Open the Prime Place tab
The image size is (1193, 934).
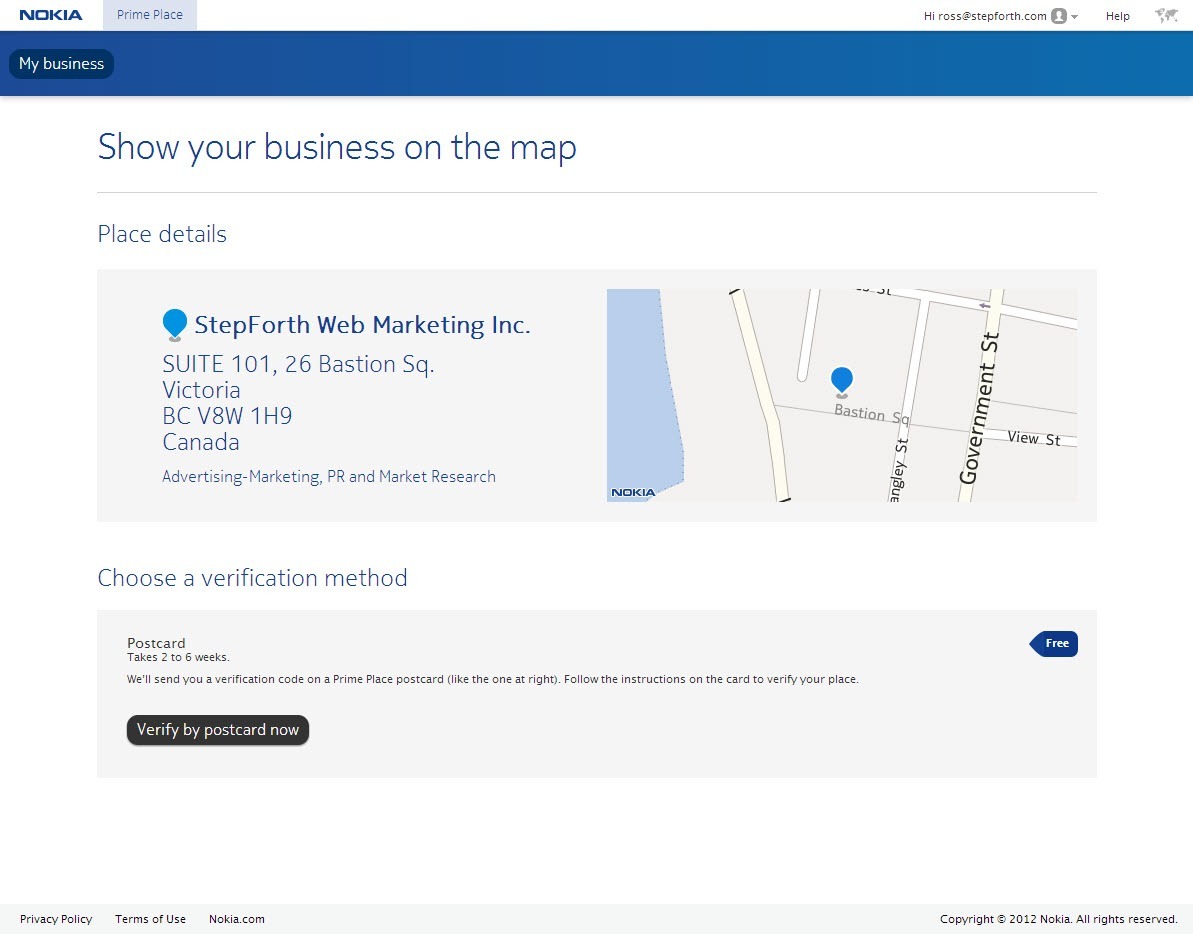coord(150,15)
